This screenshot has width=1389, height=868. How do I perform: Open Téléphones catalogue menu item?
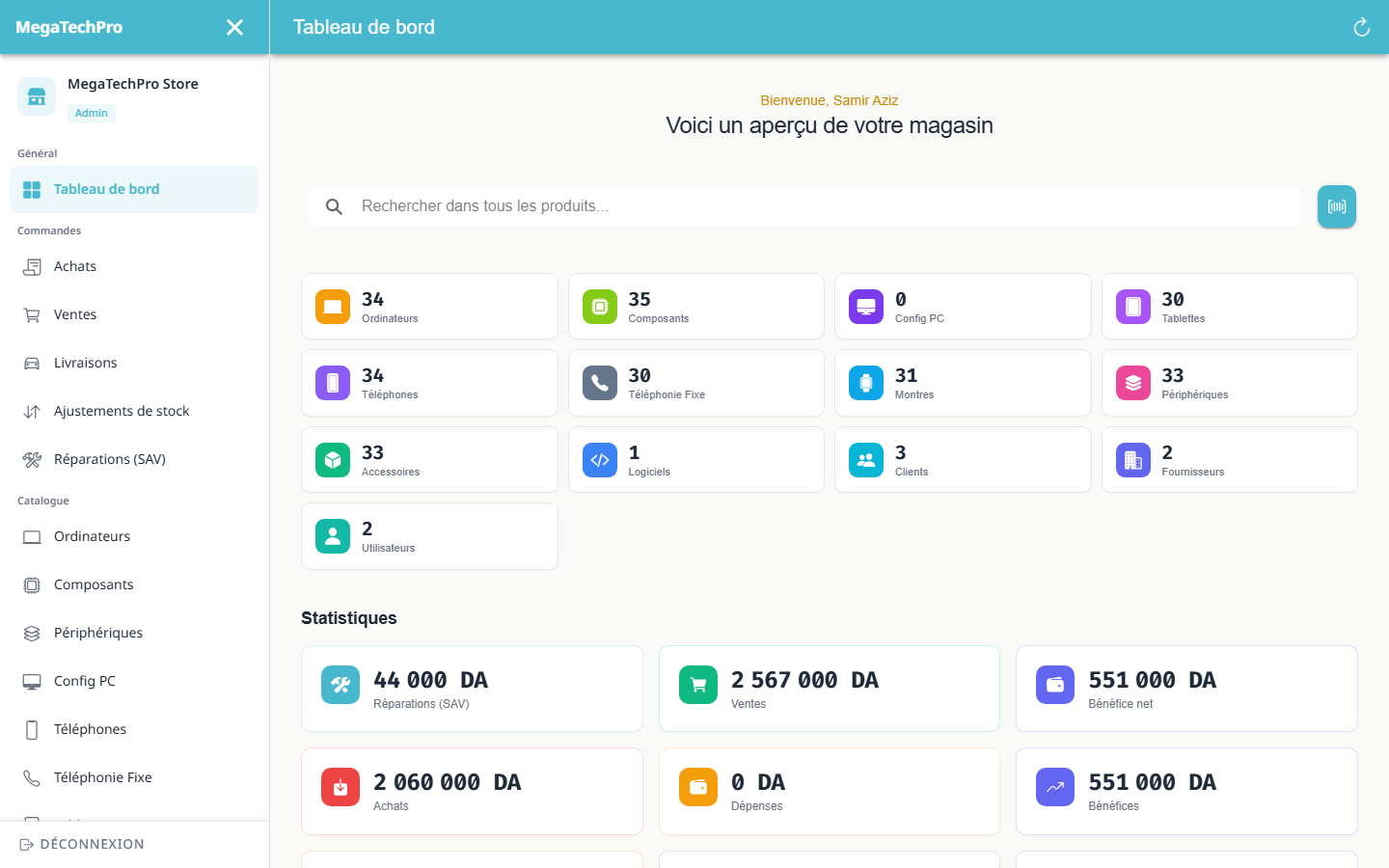(x=134, y=729)
